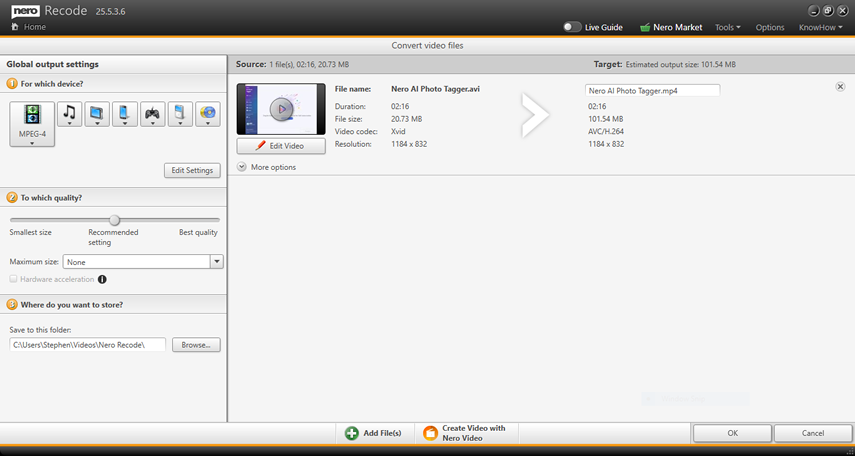Toggle the Live Guide switch
The height and width of the screenshot is (456, 855).
(x=572, y=27)
